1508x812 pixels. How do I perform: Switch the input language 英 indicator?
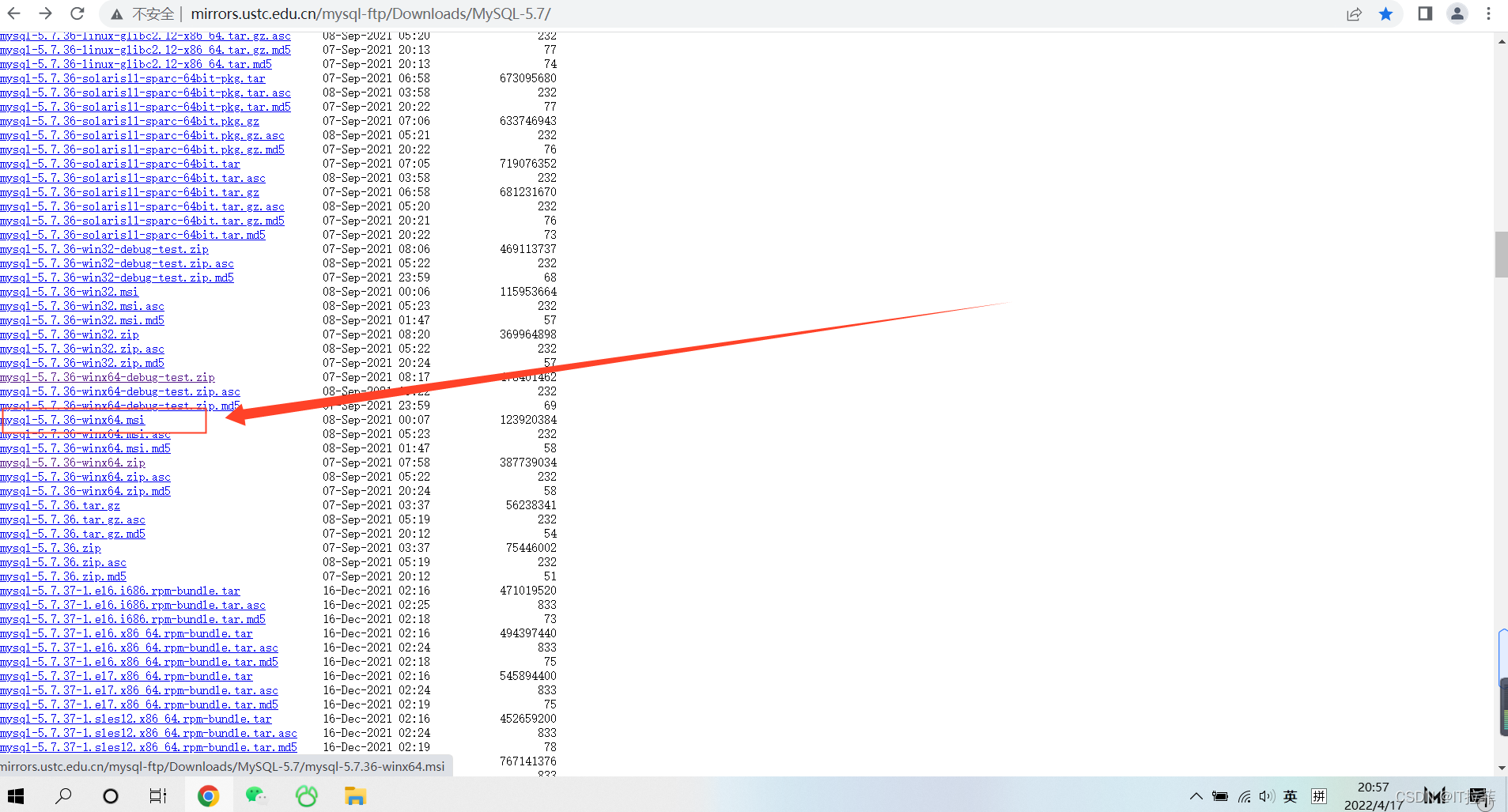click(x=1291, y=796)
